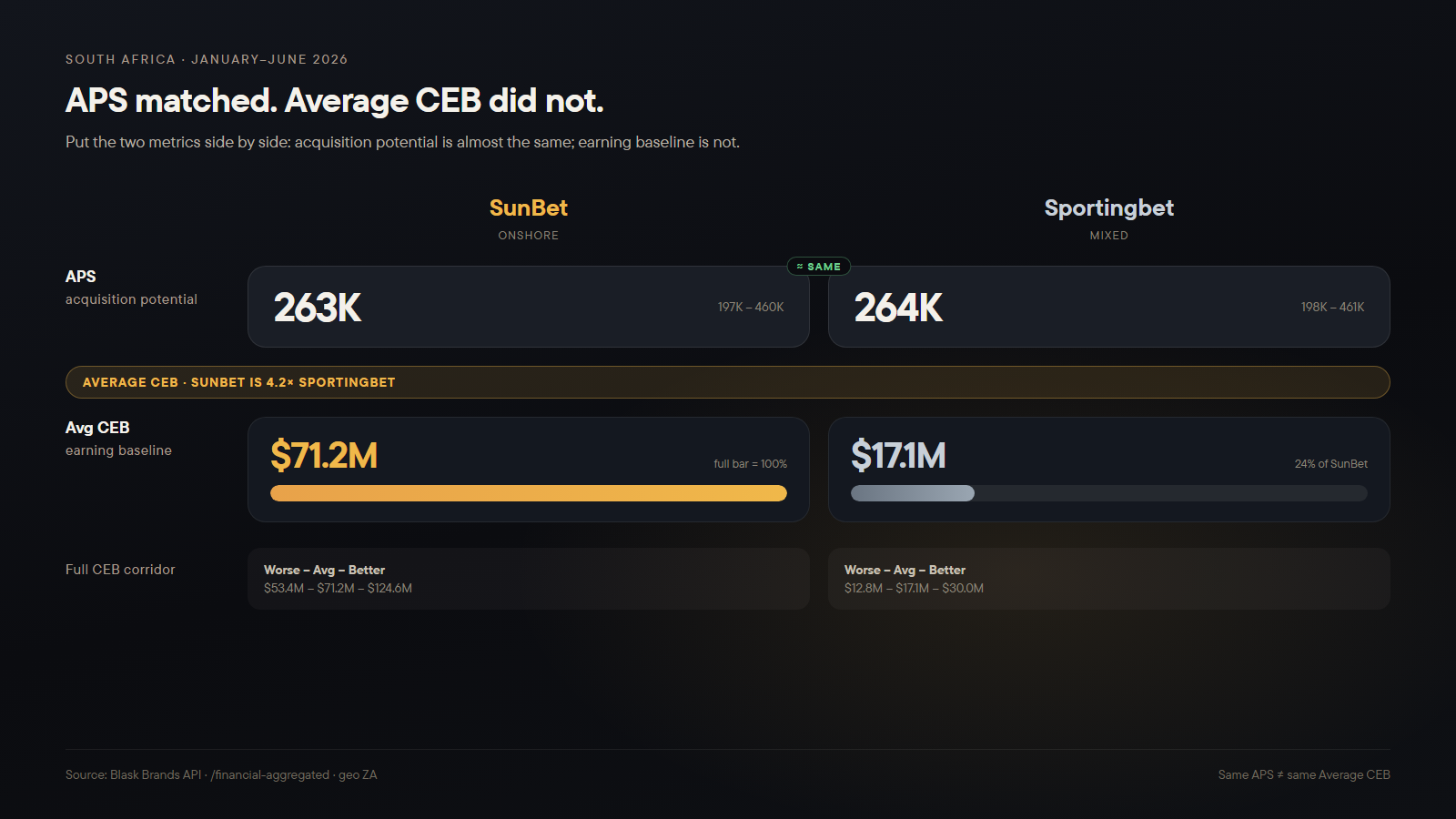
Task: Click the orange SunBet CEB bar
Action: [x=529, y=493]
